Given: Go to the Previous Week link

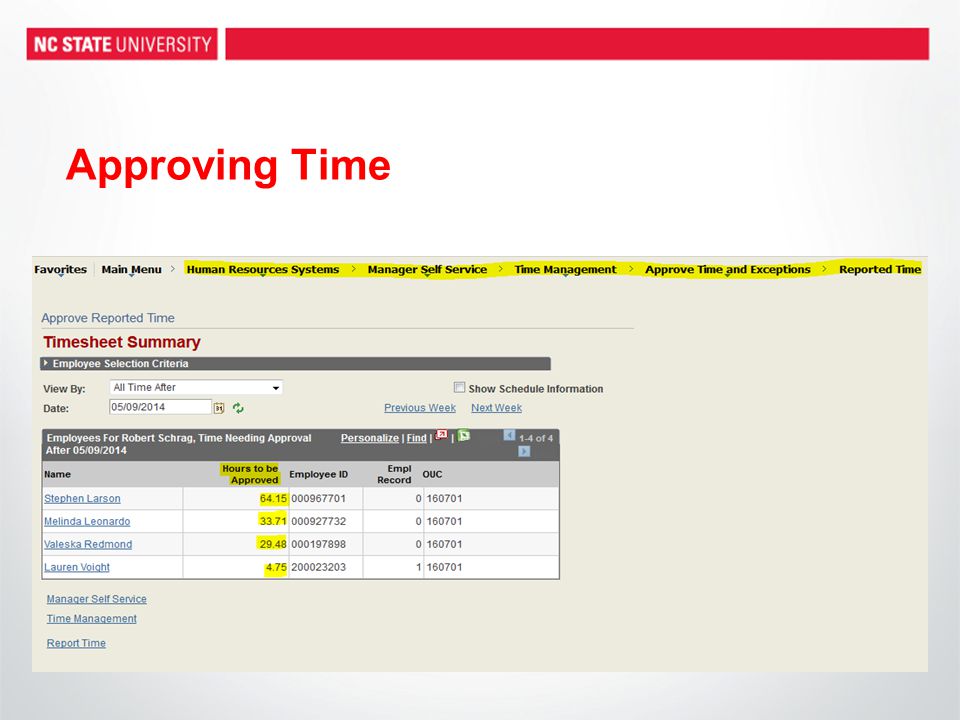Looking at the screenshot, I should point(420,408).
